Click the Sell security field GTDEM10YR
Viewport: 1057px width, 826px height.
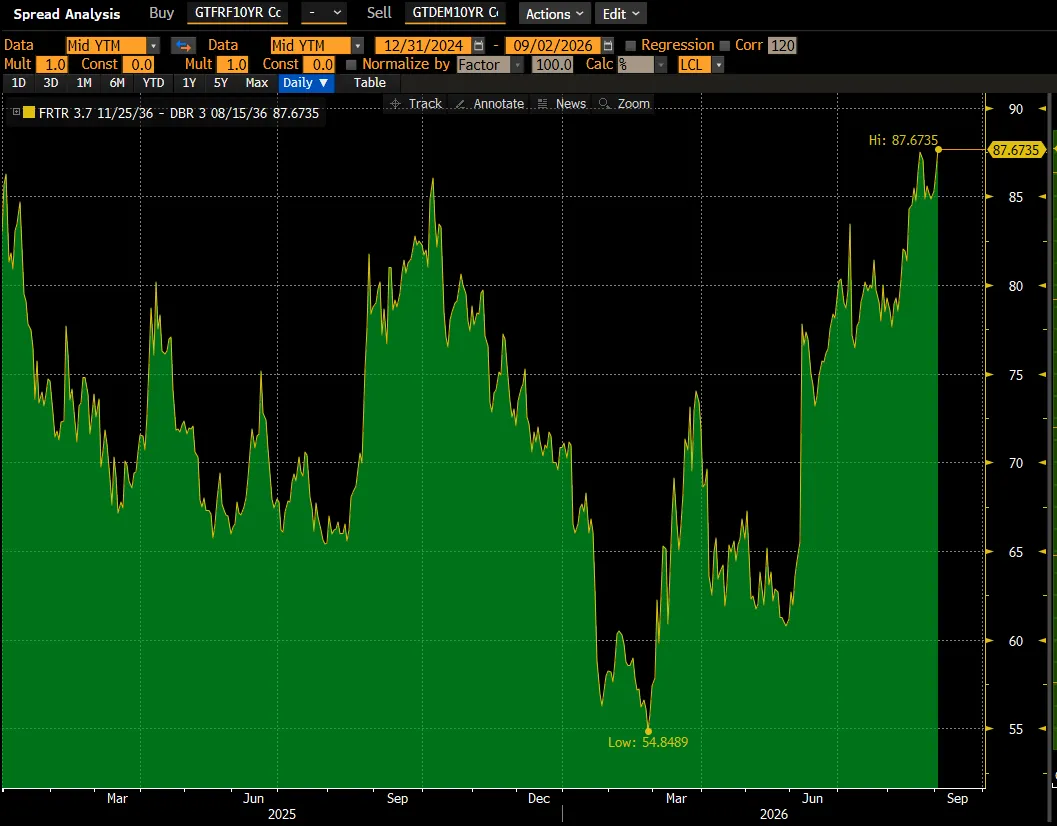[x=456, y=13]
